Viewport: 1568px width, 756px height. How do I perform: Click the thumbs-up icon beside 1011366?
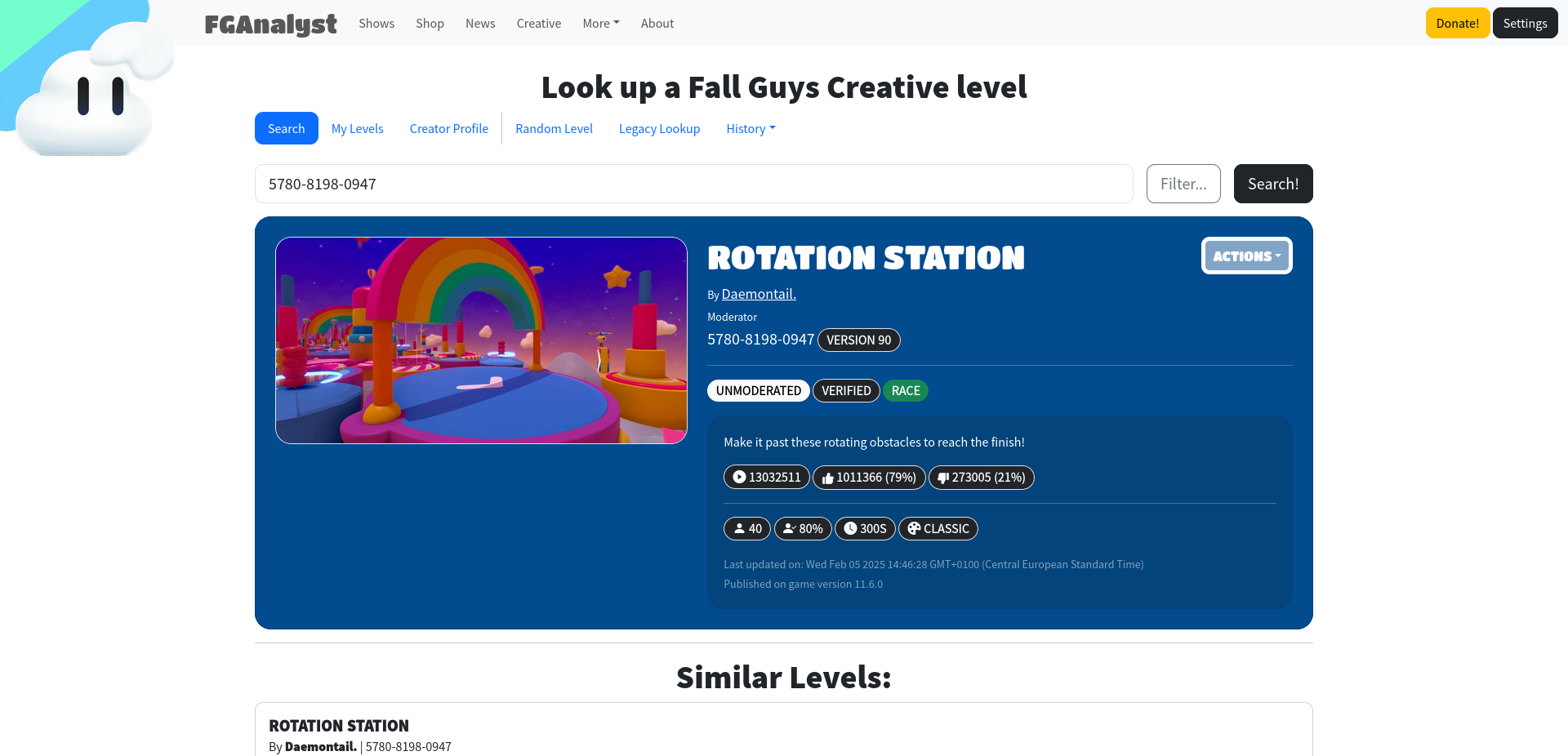(x=827, y=478)
